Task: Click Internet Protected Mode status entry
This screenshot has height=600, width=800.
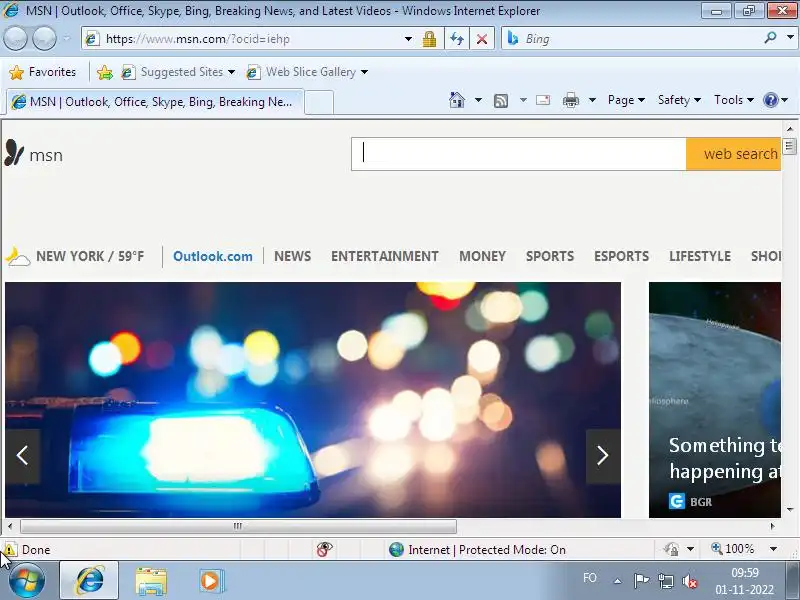Action: pyautogui.click(x=478, y=549)
